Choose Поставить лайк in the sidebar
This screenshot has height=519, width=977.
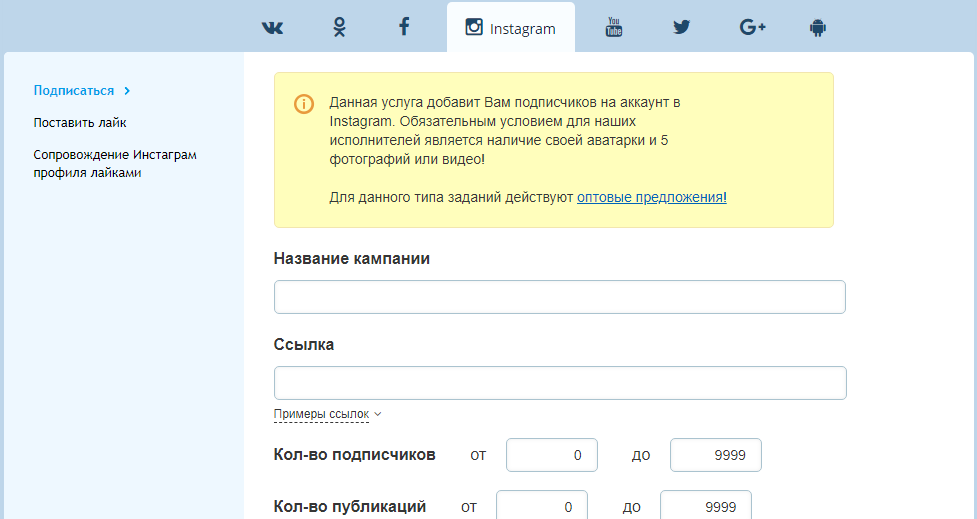pos(80,123)
